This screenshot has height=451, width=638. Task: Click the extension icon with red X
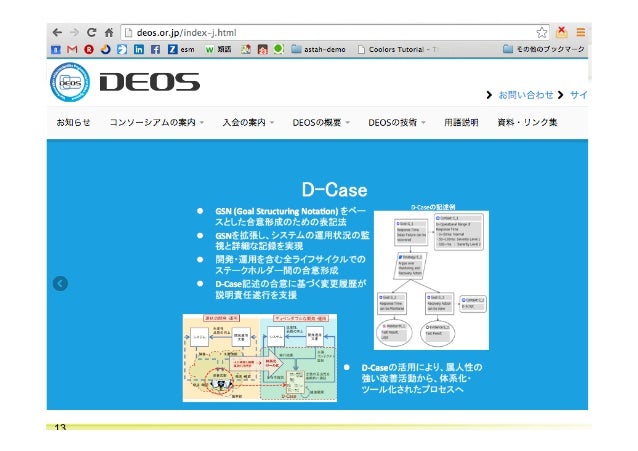pos(562,32)
